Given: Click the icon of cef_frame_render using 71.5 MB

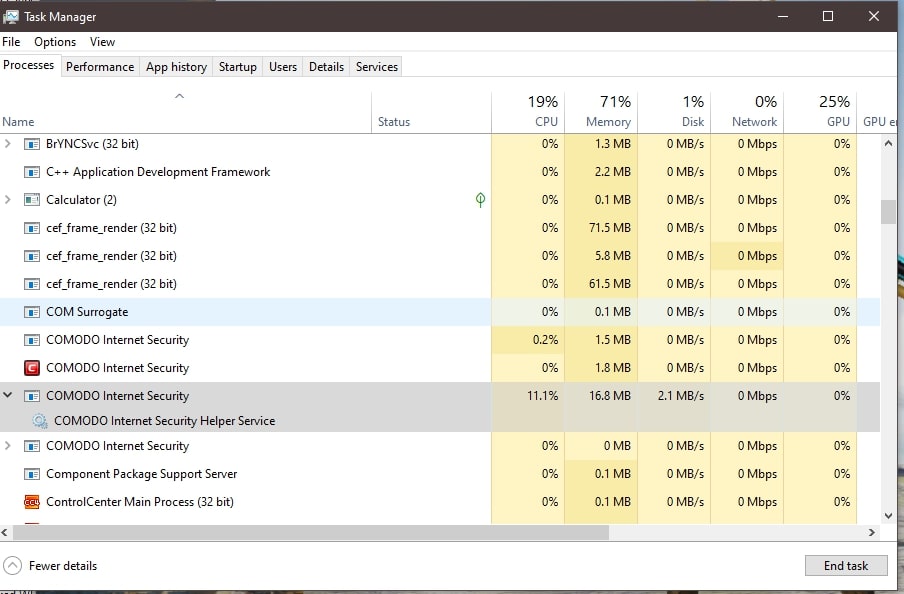Looking at the screenshot, I should tap(32, 228).
